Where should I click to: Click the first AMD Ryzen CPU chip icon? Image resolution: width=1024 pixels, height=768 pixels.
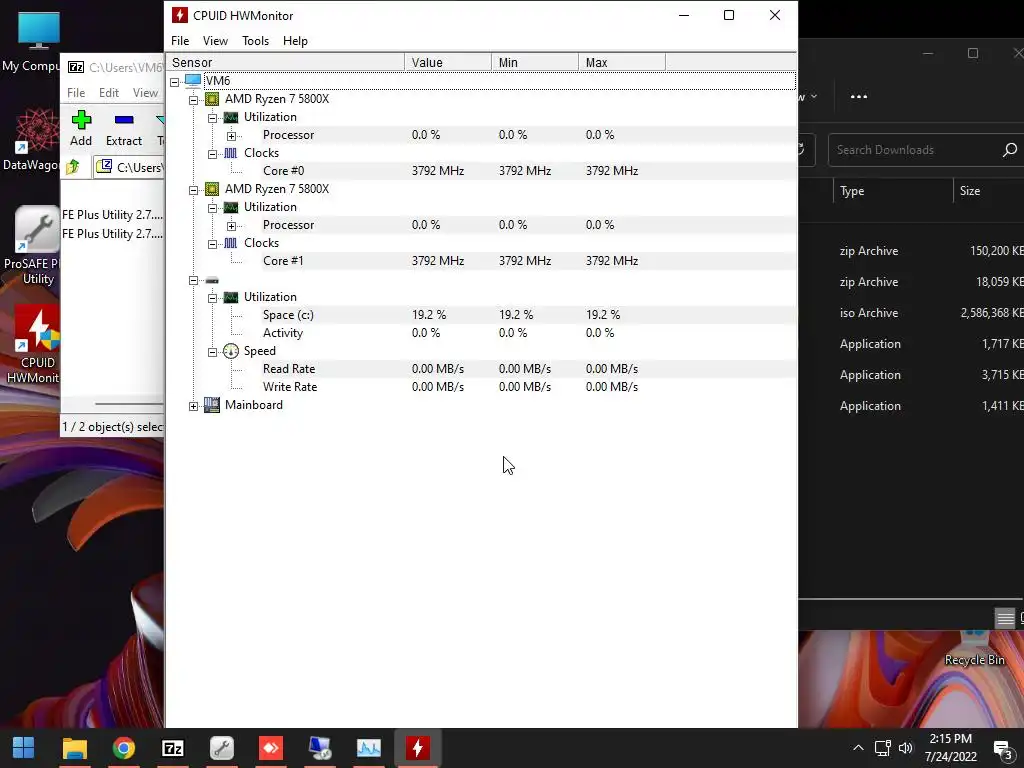coord(212,99)
